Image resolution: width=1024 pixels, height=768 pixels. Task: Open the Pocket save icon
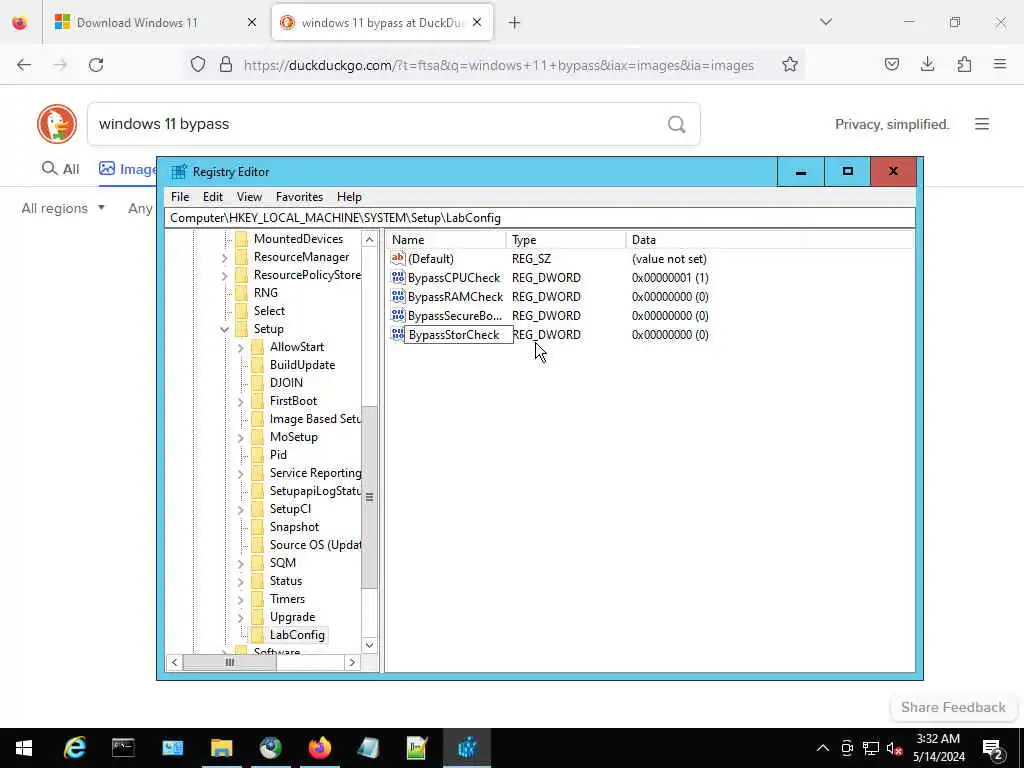(x=891, y=64)
